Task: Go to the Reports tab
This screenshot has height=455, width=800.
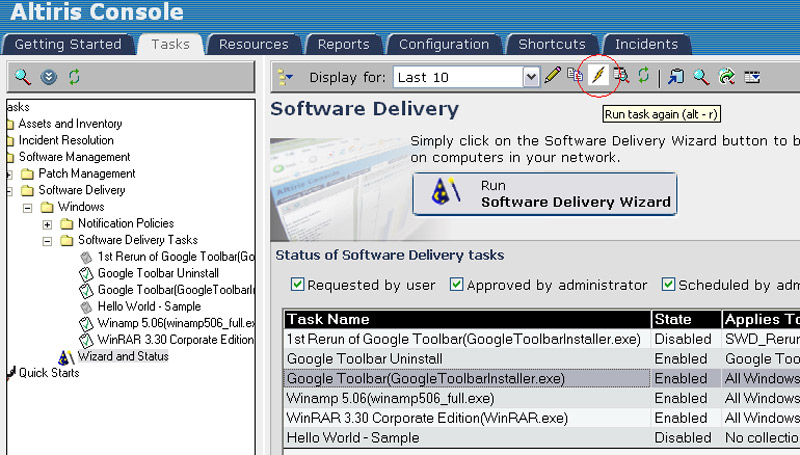Action: point(343,44)
